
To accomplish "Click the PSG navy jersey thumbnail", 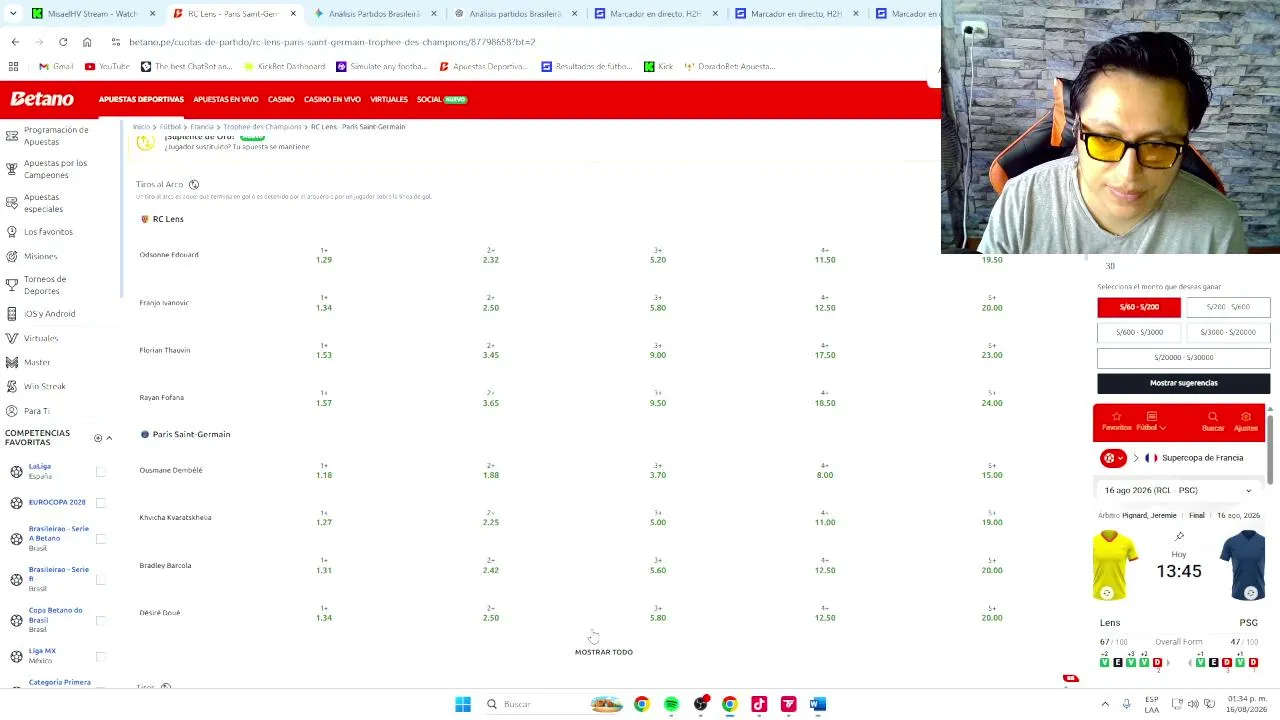I will (x=1243, y=564).
